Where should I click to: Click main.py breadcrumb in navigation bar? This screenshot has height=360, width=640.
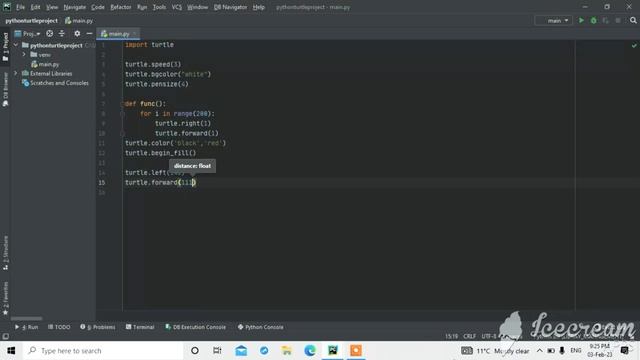(x=79, y=20)
